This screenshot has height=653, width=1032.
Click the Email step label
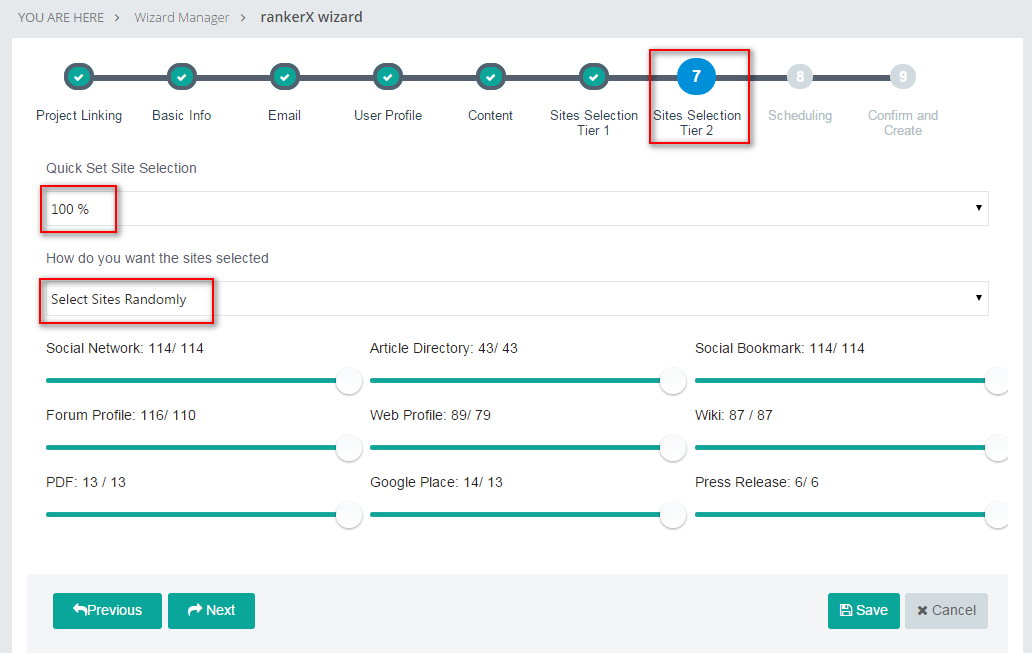click(284, 115)
